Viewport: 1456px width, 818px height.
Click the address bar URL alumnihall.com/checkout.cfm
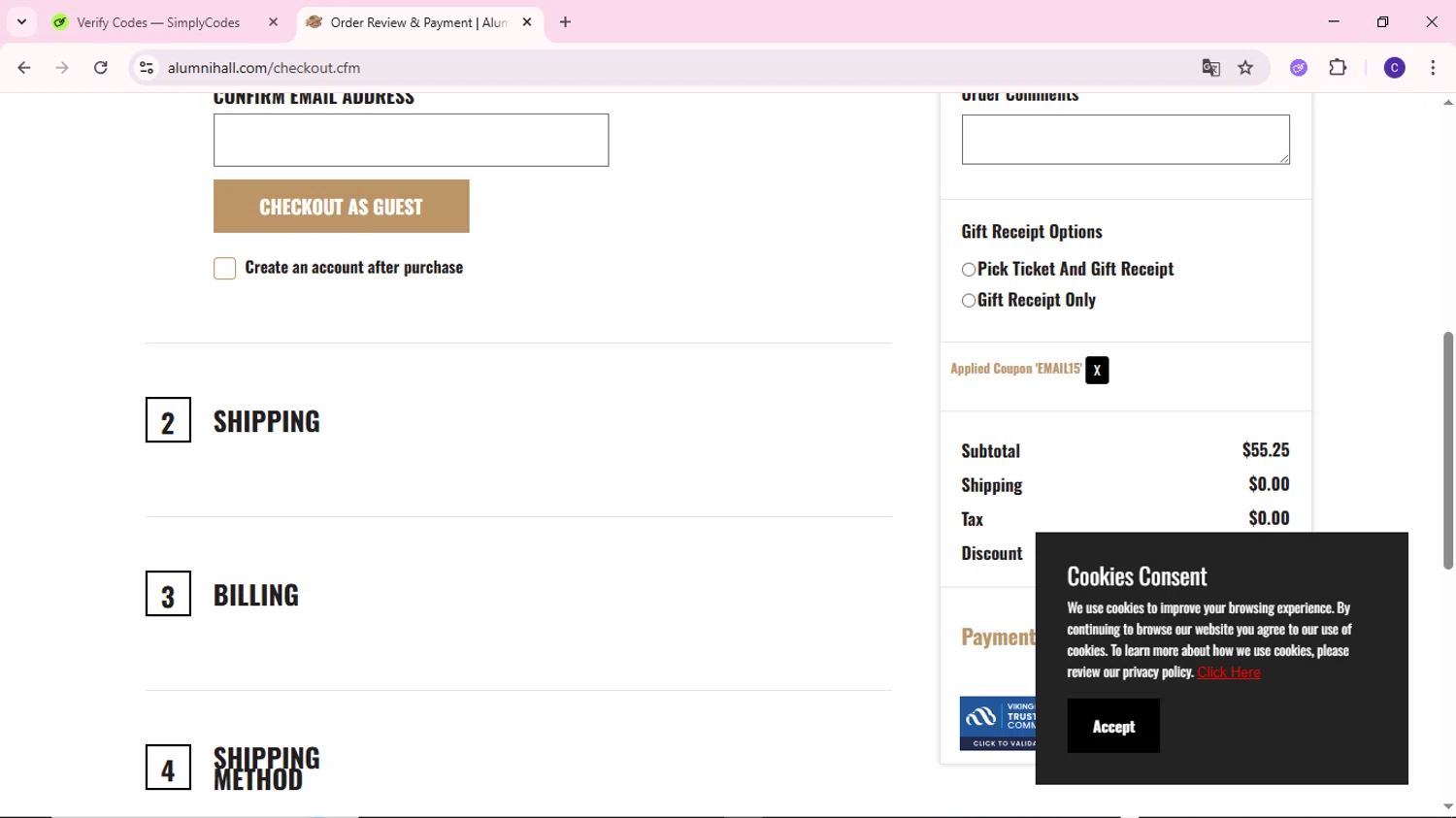pyautogui.click(x=263, y=68)
